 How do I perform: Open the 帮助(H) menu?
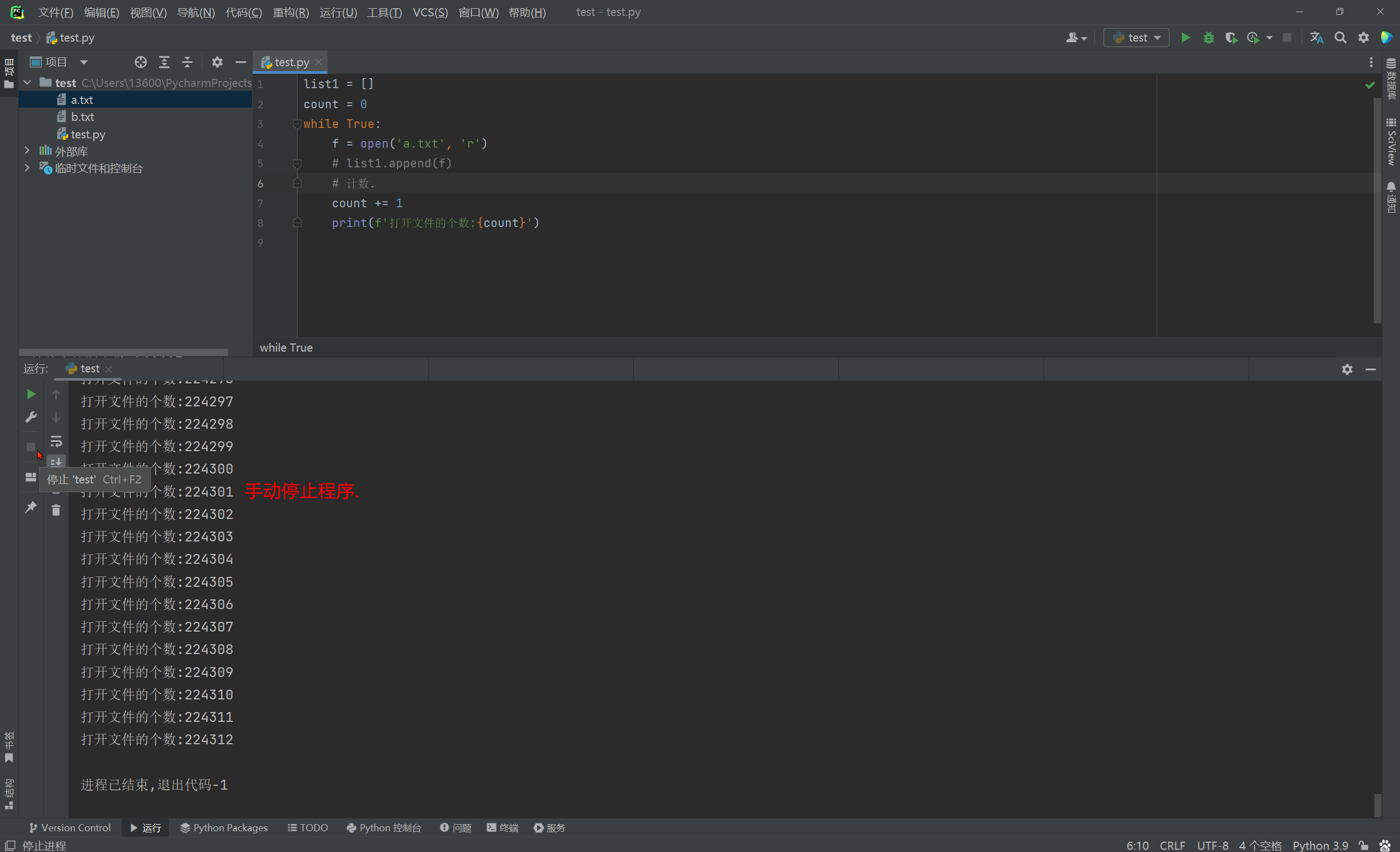(x=527, y=12)
